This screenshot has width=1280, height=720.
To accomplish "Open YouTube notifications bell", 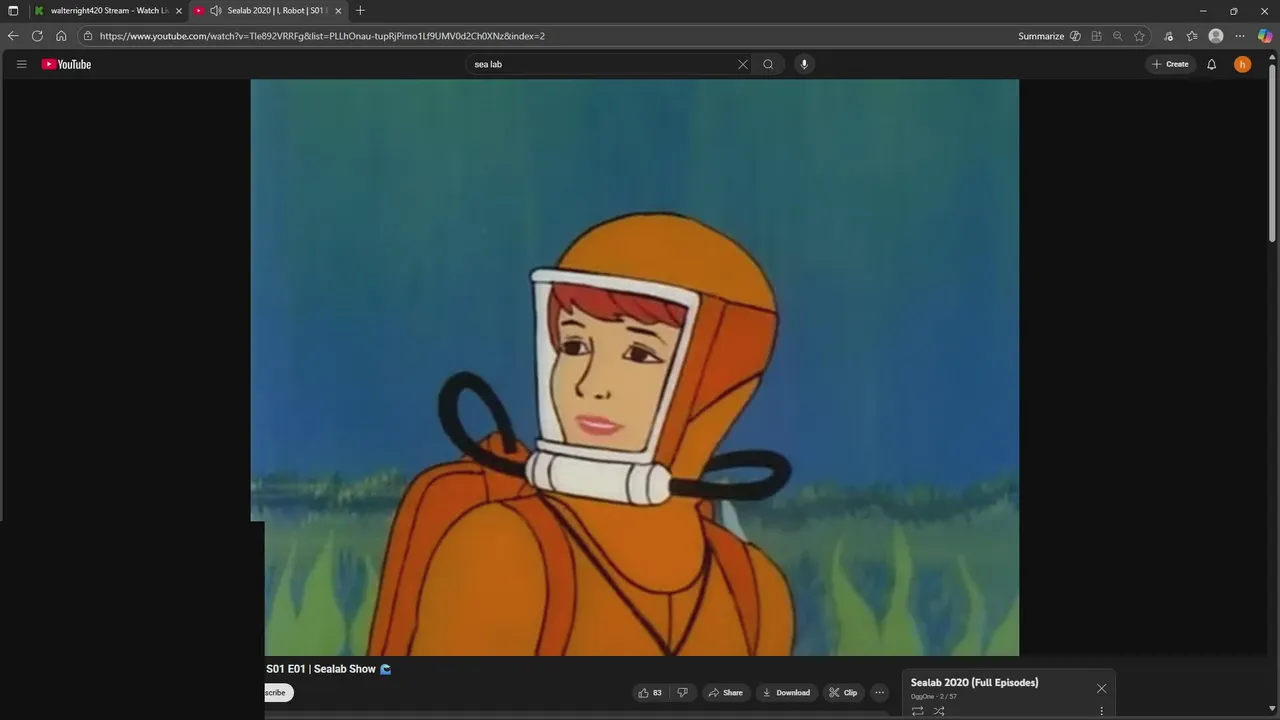I will pos(1212,64).
